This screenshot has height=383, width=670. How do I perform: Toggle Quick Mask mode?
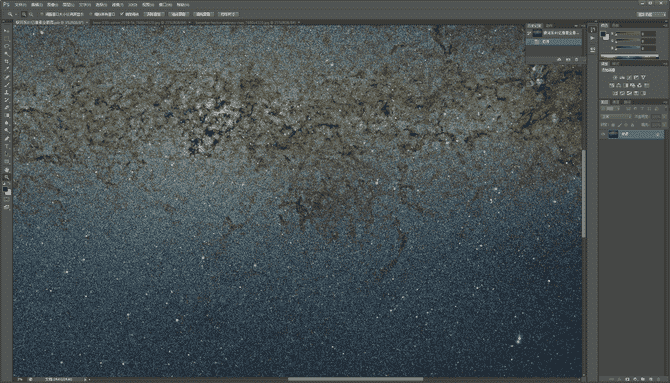(6, 199)
